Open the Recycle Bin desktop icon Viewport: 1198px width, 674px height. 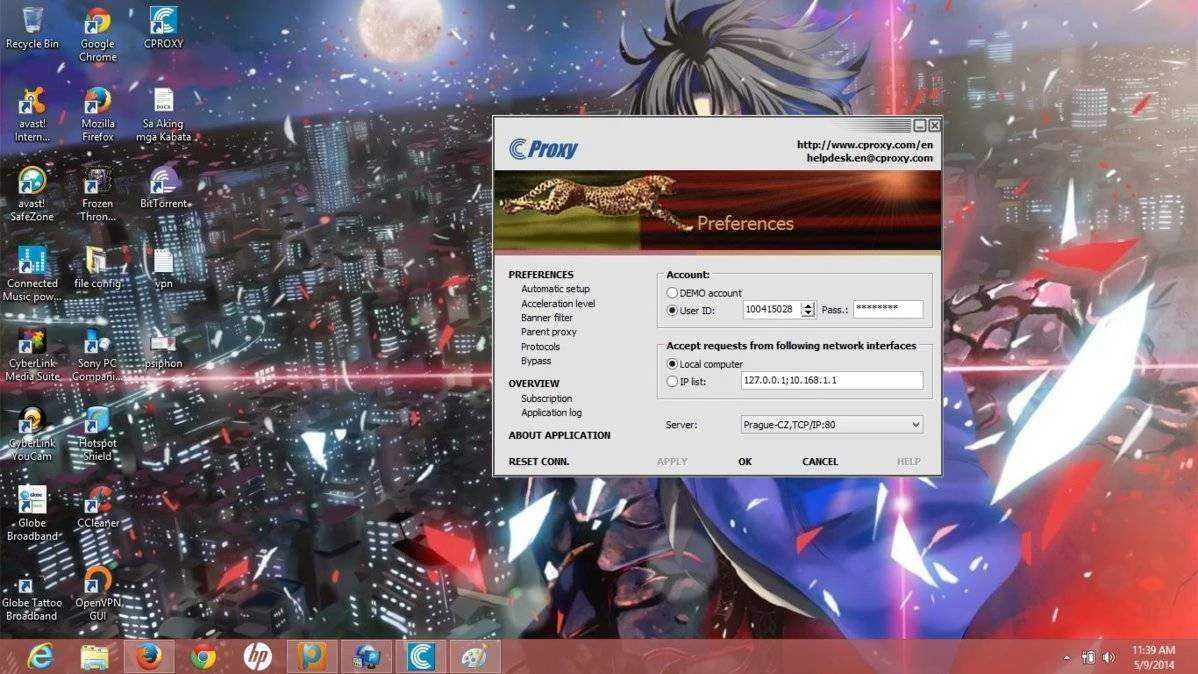point(32,28)
